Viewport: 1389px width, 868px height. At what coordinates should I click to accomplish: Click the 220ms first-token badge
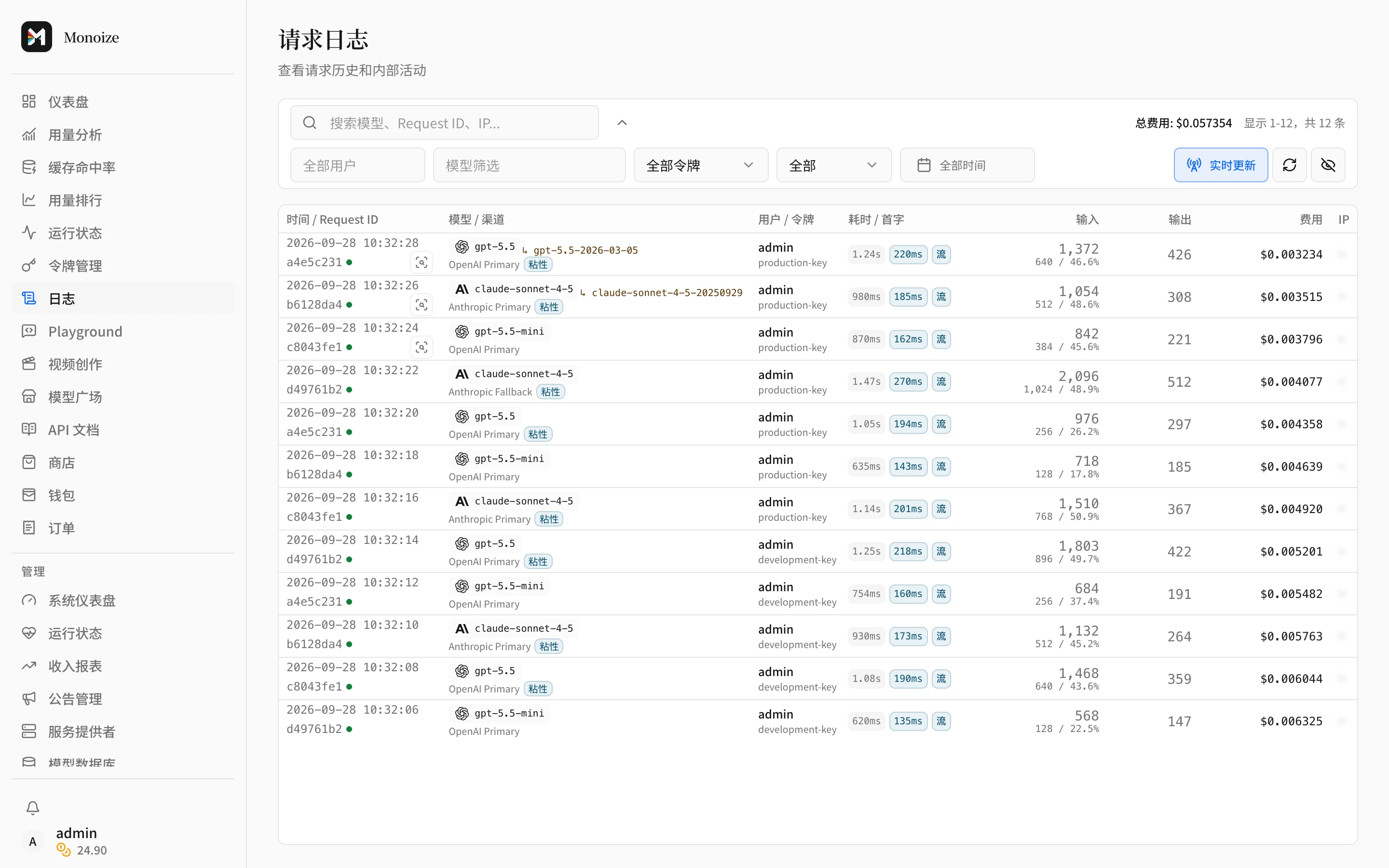pos(908,254)
